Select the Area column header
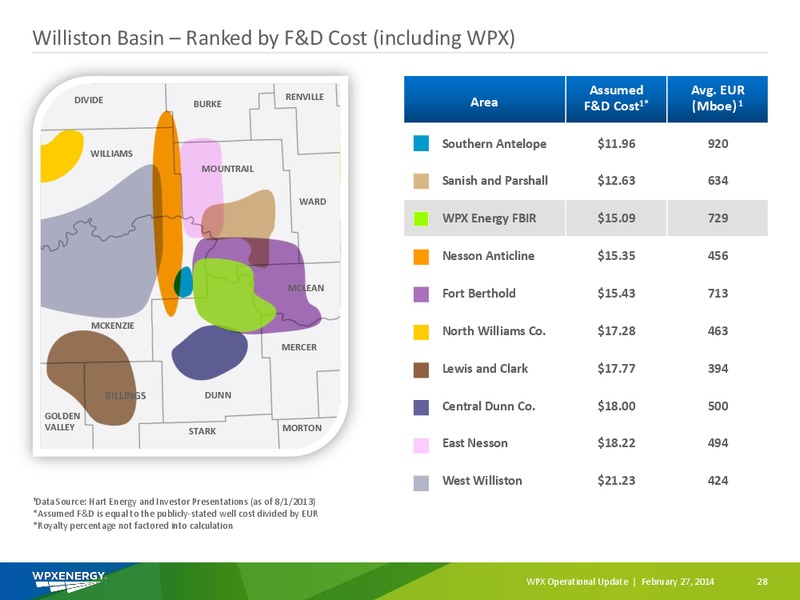800x600 pixels. click(484, 99)
